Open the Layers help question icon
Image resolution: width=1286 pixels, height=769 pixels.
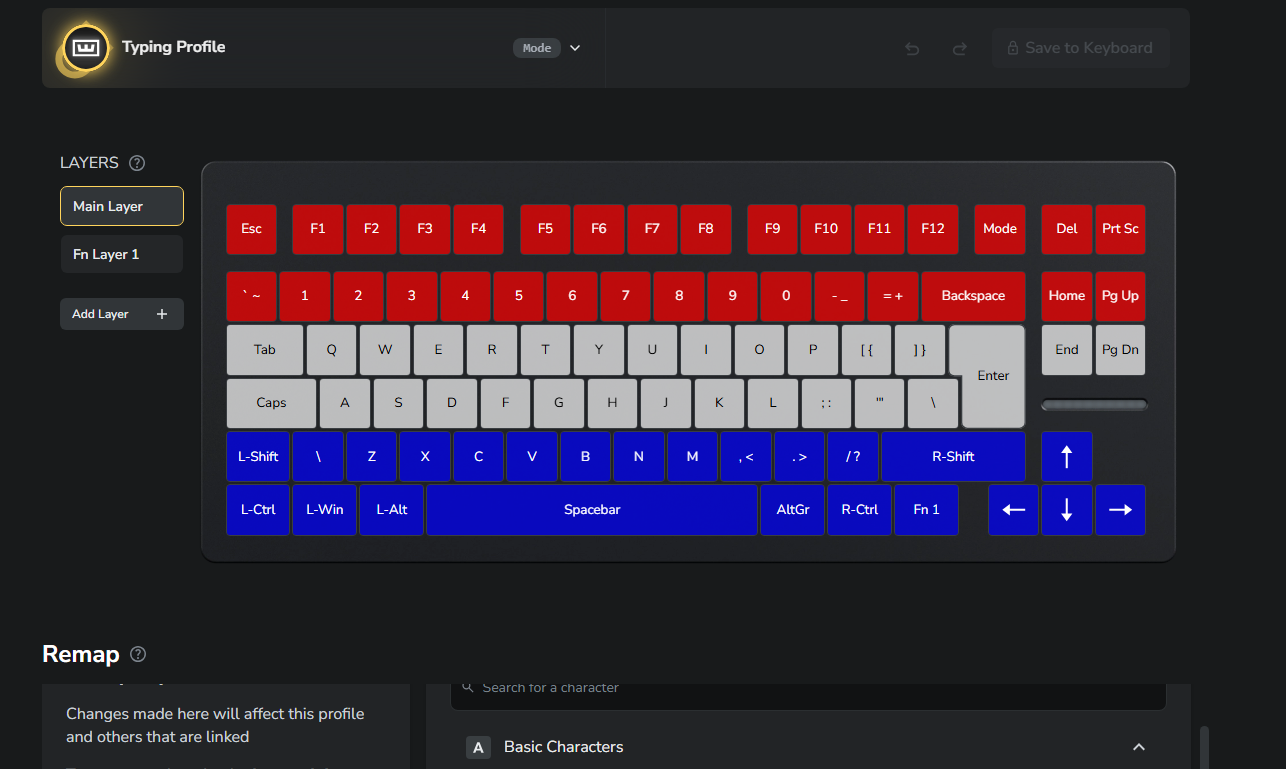point(138,163)
